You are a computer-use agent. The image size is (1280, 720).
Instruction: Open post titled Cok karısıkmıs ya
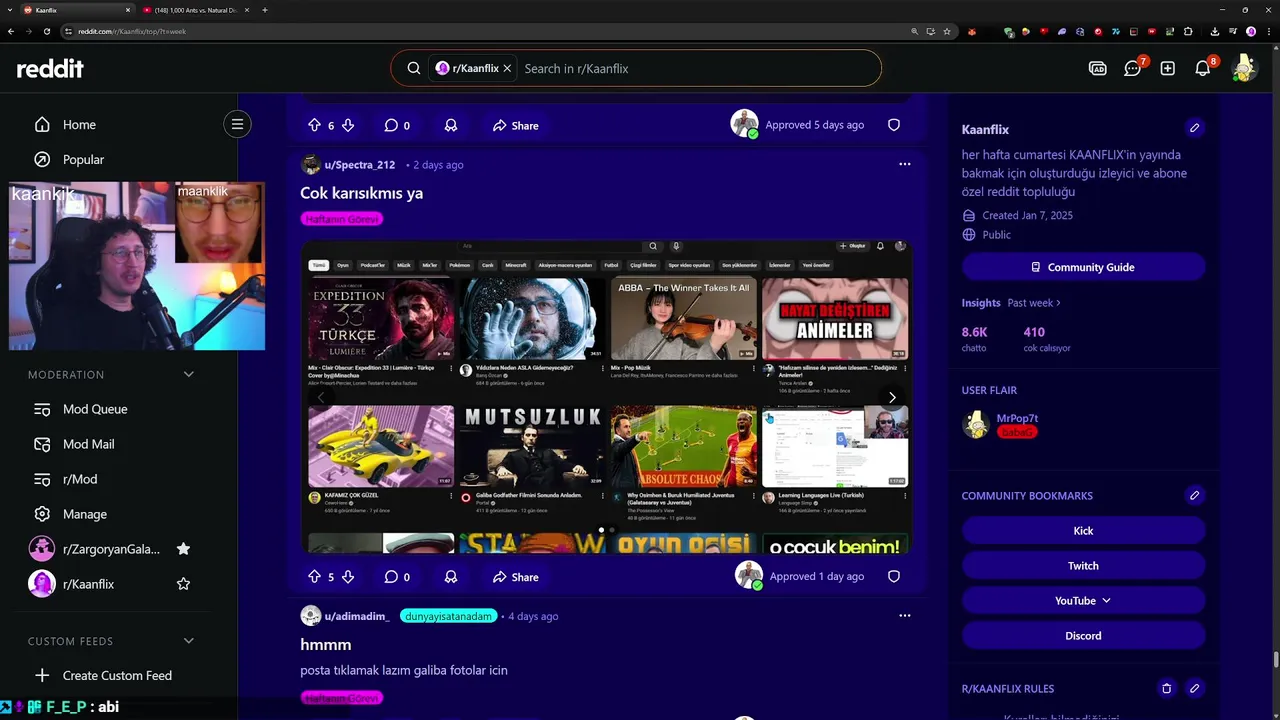click(362, 193)
